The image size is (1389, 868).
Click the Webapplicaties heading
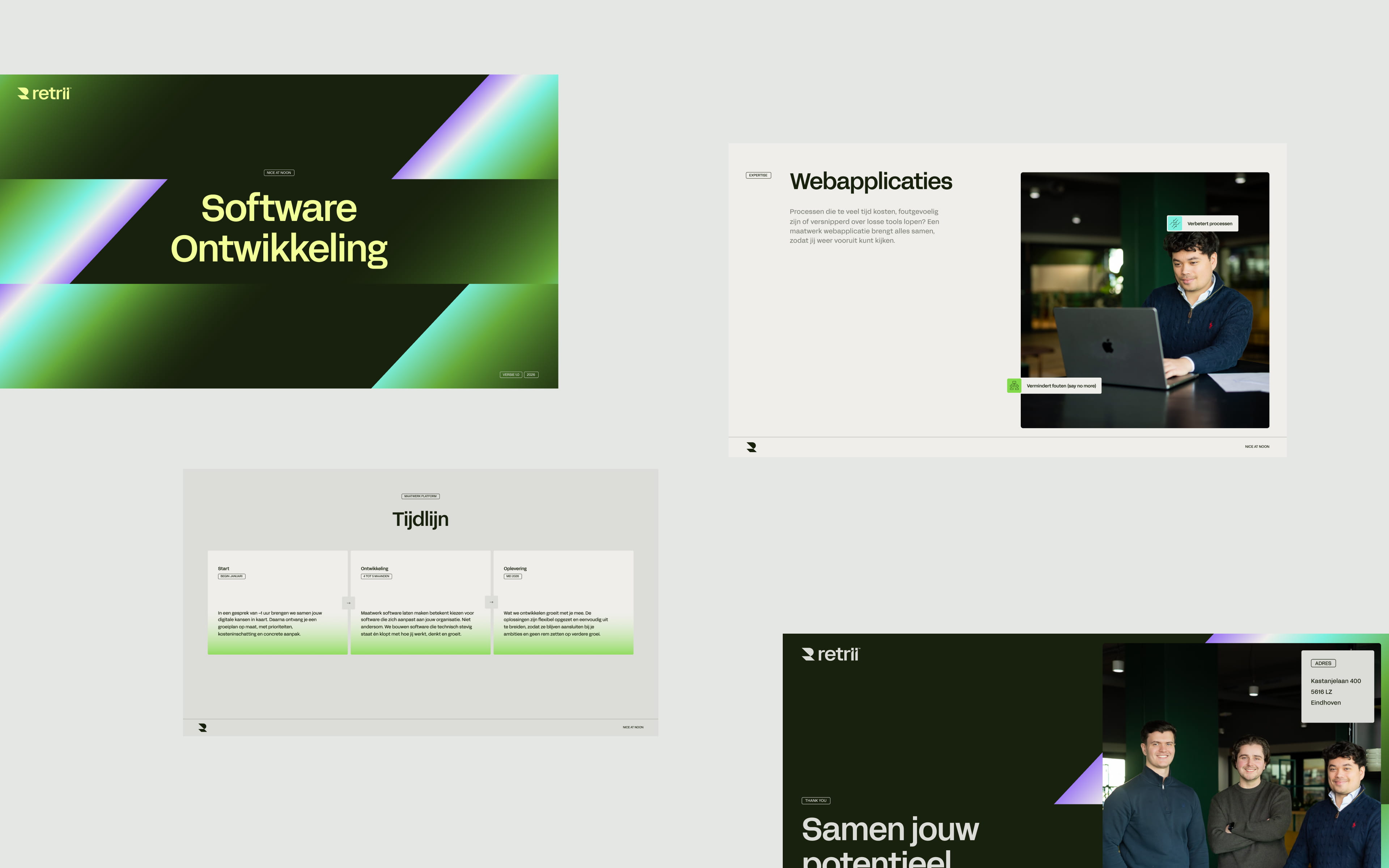(871, 182)
